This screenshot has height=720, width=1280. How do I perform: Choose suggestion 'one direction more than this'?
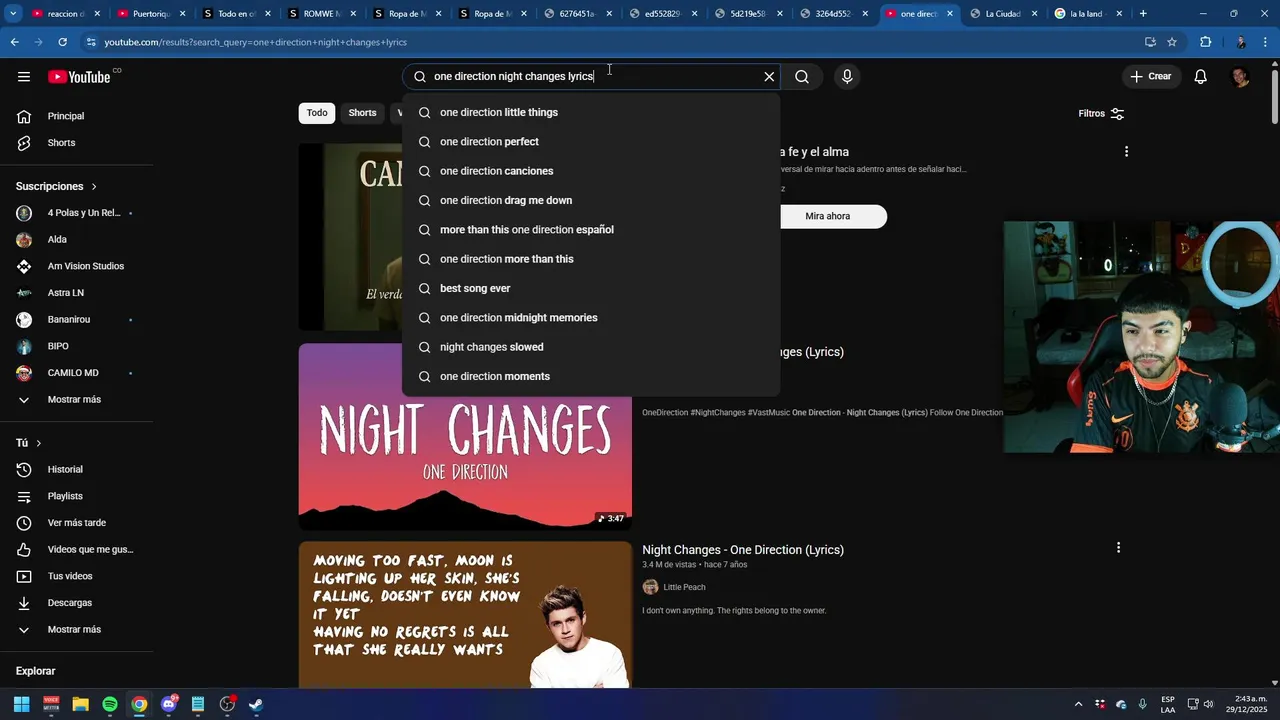tap(591, 259)
